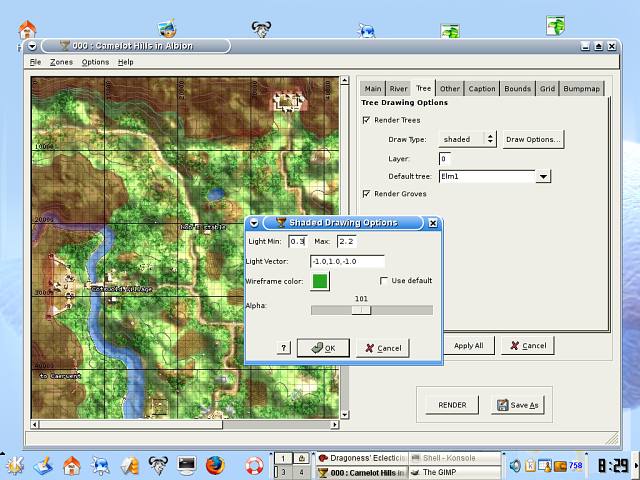Click the question mark help button

(284, 348)
